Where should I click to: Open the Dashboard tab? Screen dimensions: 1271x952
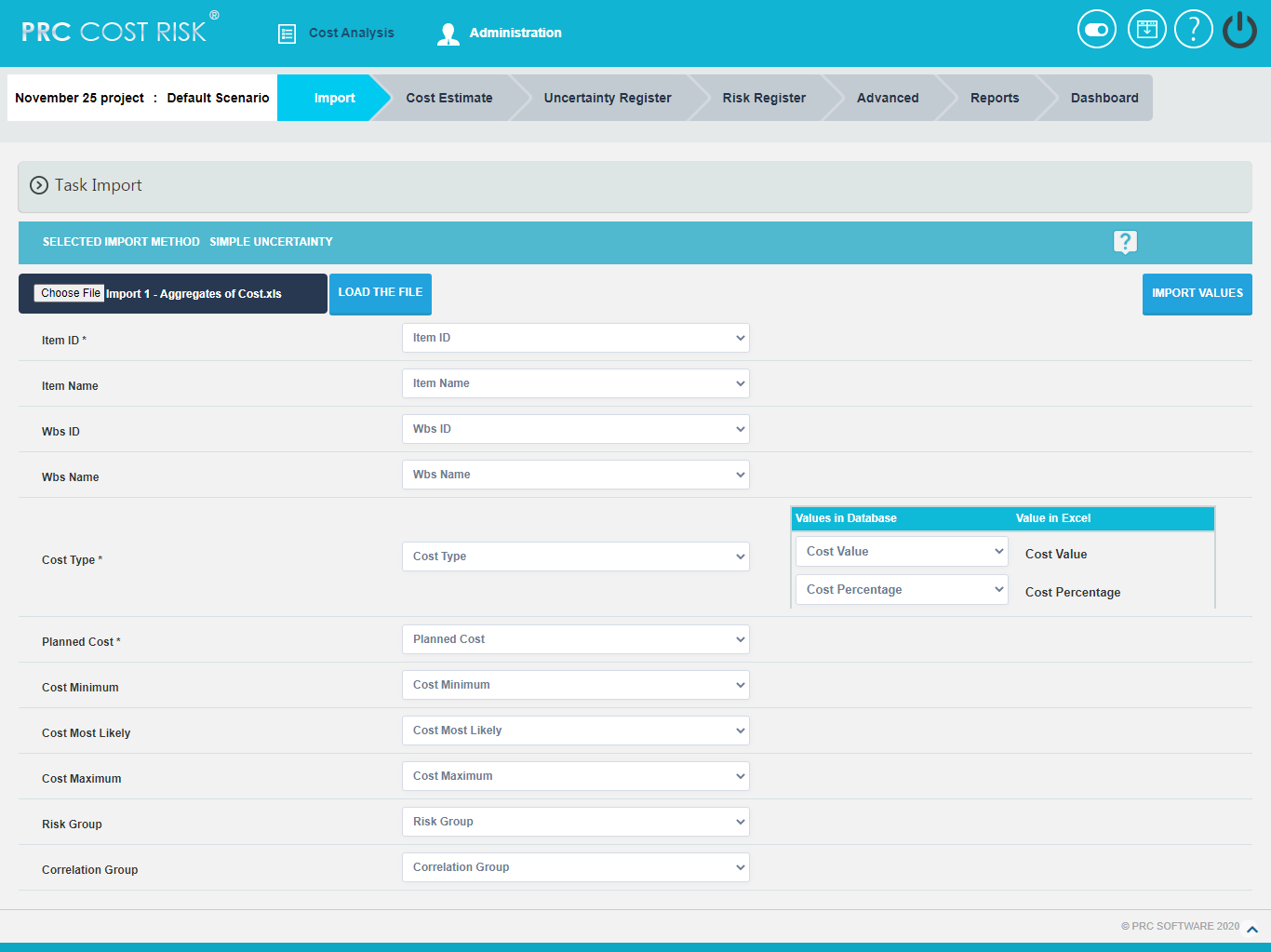(x=1104, y=98)
